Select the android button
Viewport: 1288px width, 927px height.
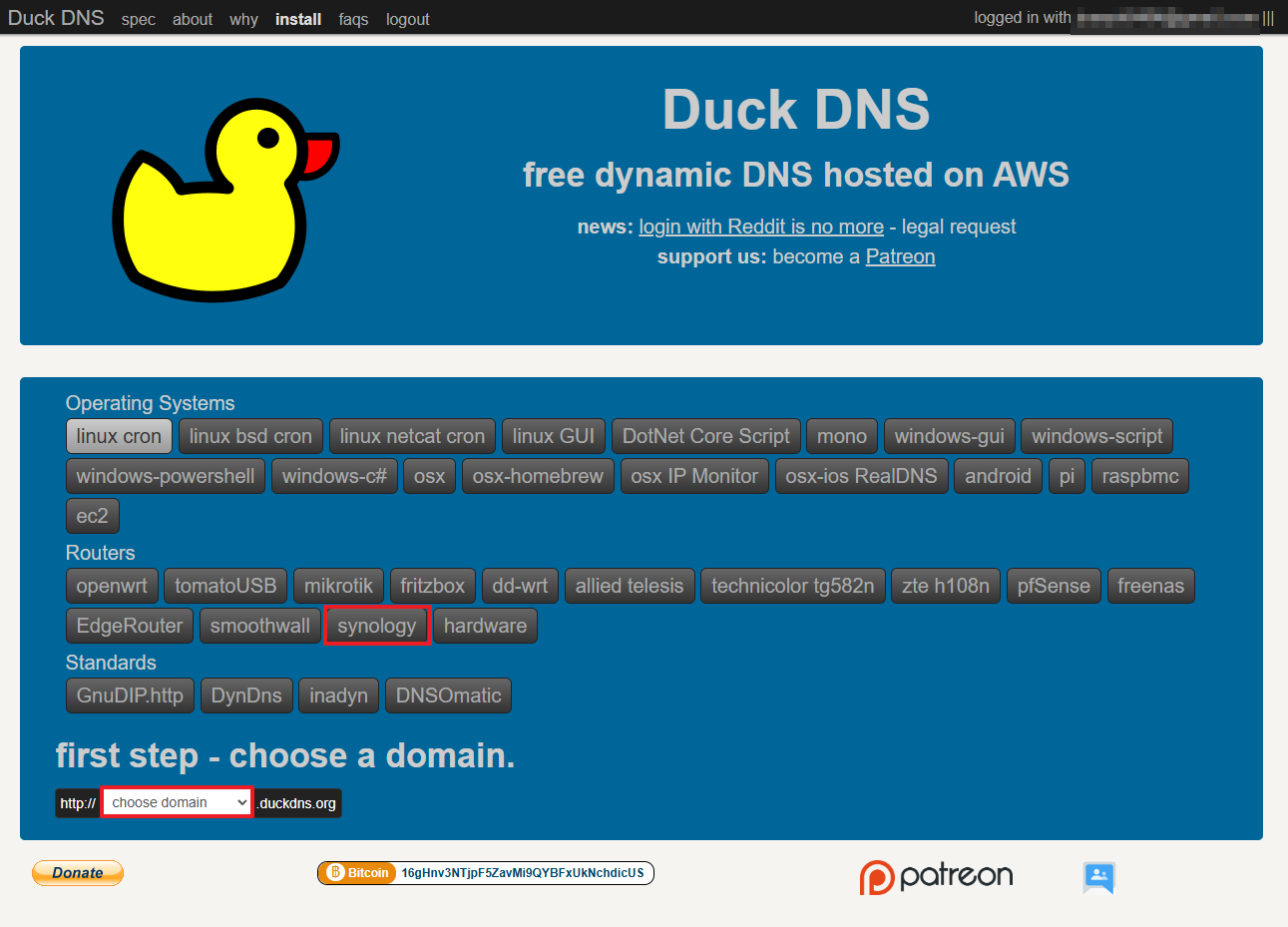coord(998,476)
